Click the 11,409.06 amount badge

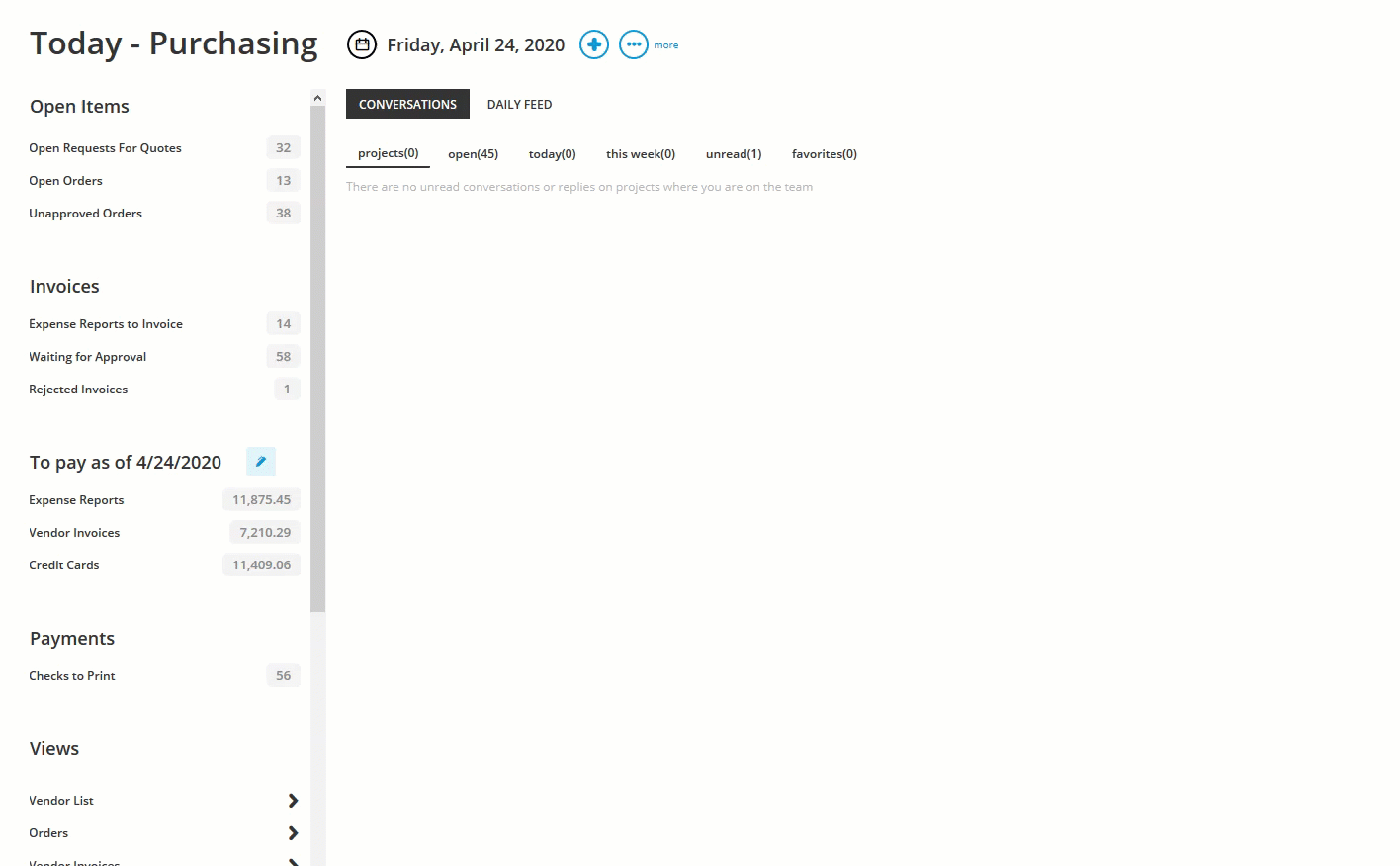pos(262,565)
